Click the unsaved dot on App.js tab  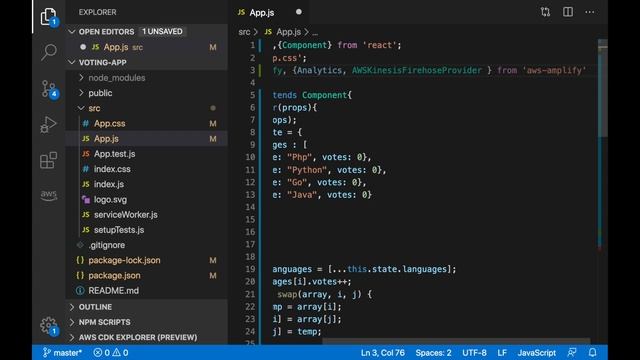299,12
